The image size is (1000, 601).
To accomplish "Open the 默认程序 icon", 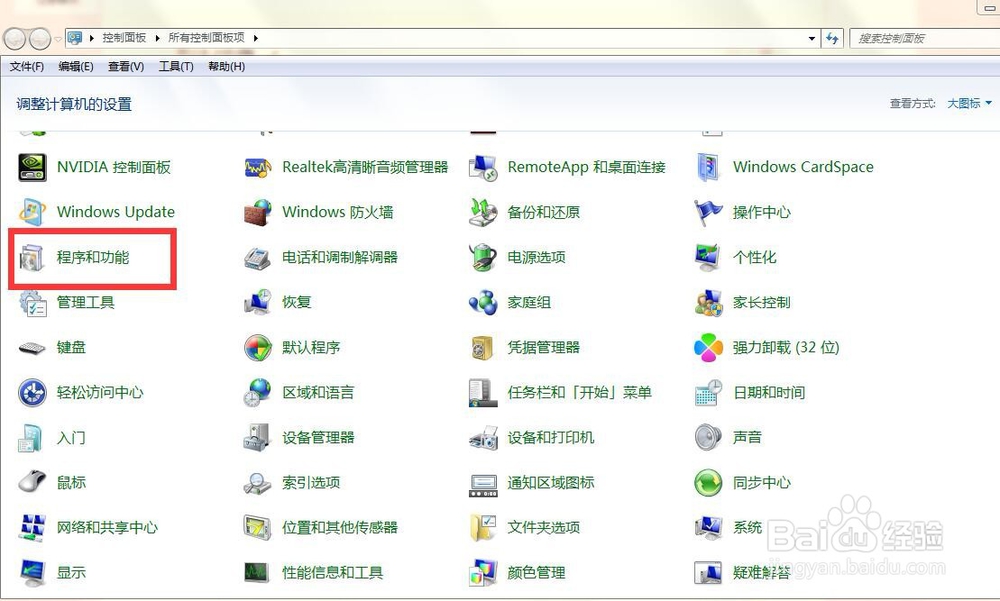I will coord(258,348).
